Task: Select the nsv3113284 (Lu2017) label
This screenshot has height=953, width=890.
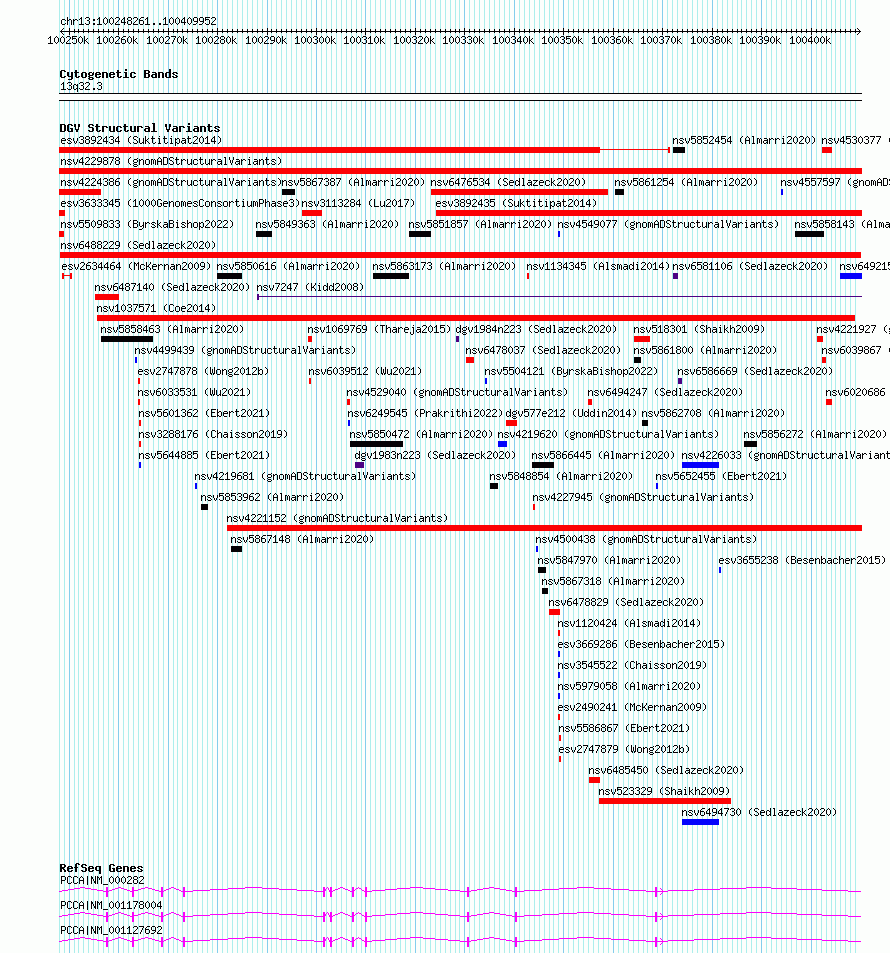Action: click(359, 204)
